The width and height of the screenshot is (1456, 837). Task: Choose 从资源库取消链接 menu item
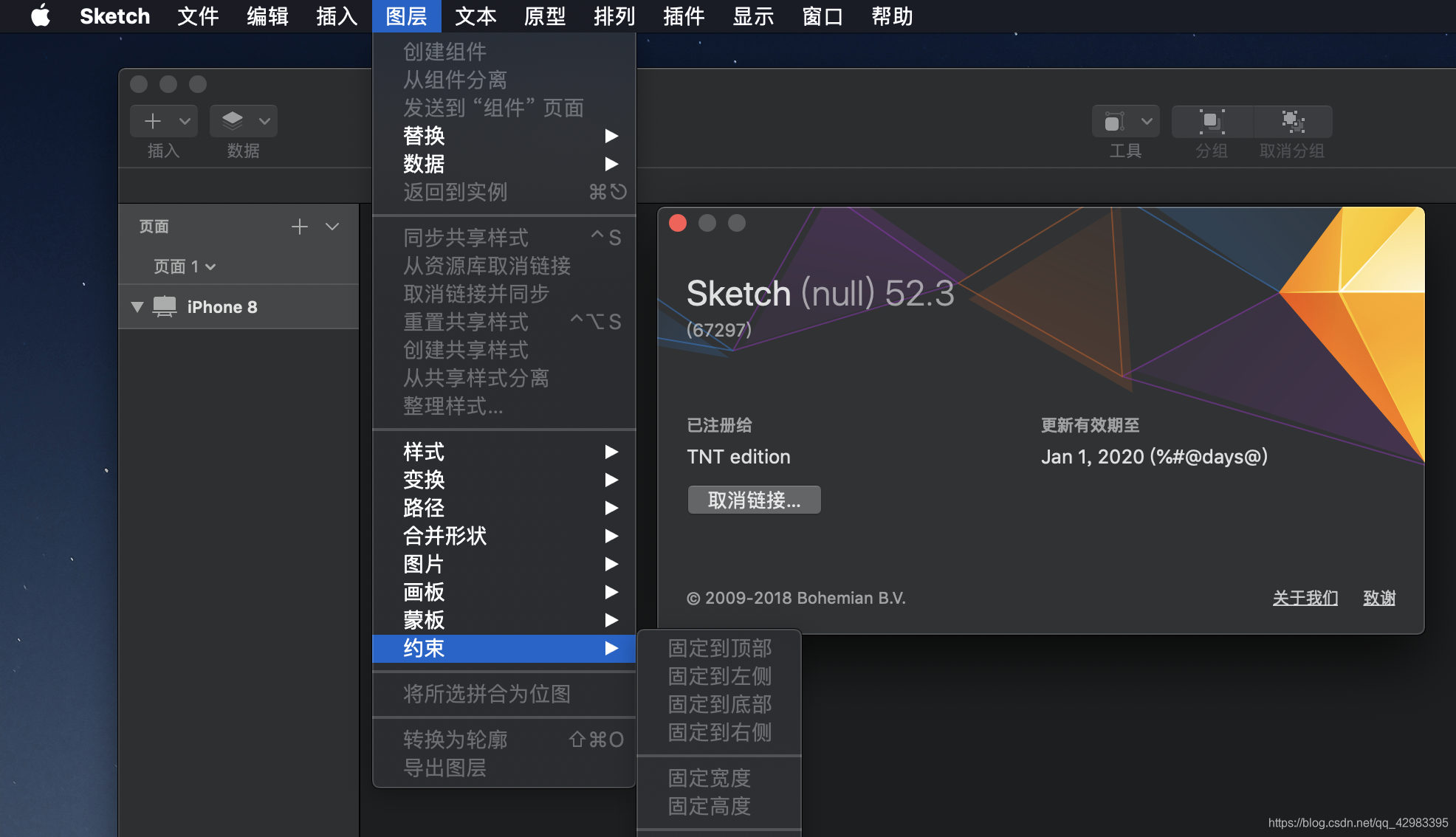504,266
